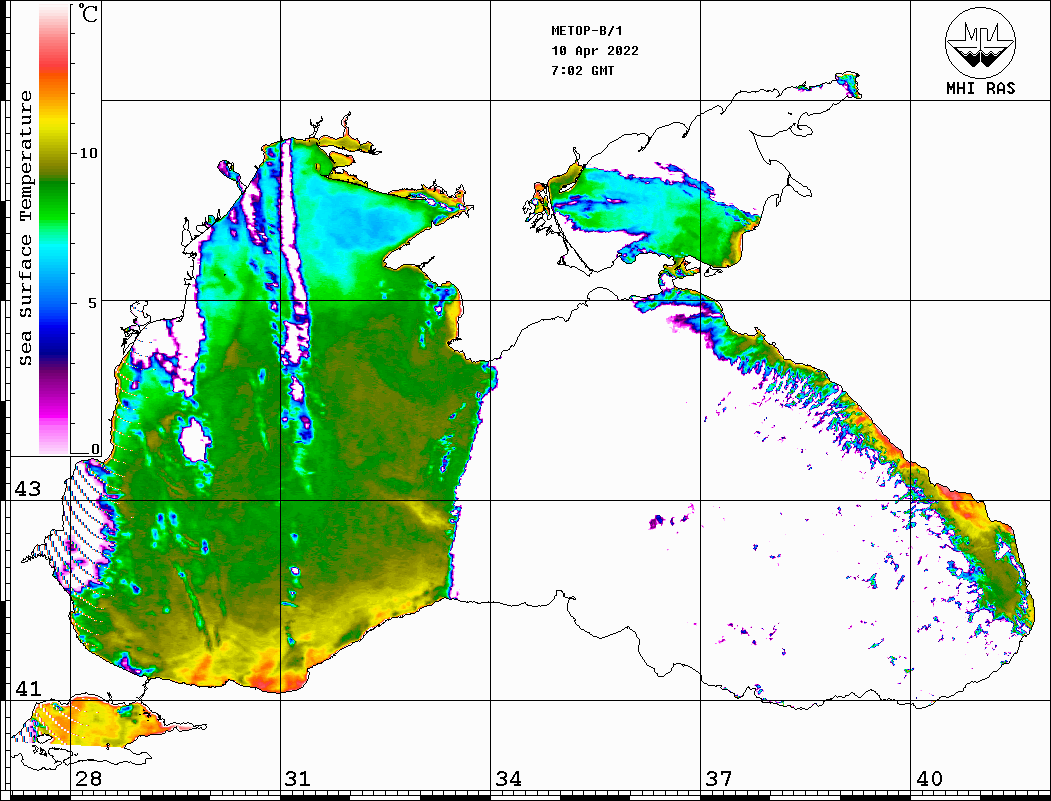Click longitude label '37'
Image resolution: width=1051 pixels, height=801 pixels.
coord(718,779)
